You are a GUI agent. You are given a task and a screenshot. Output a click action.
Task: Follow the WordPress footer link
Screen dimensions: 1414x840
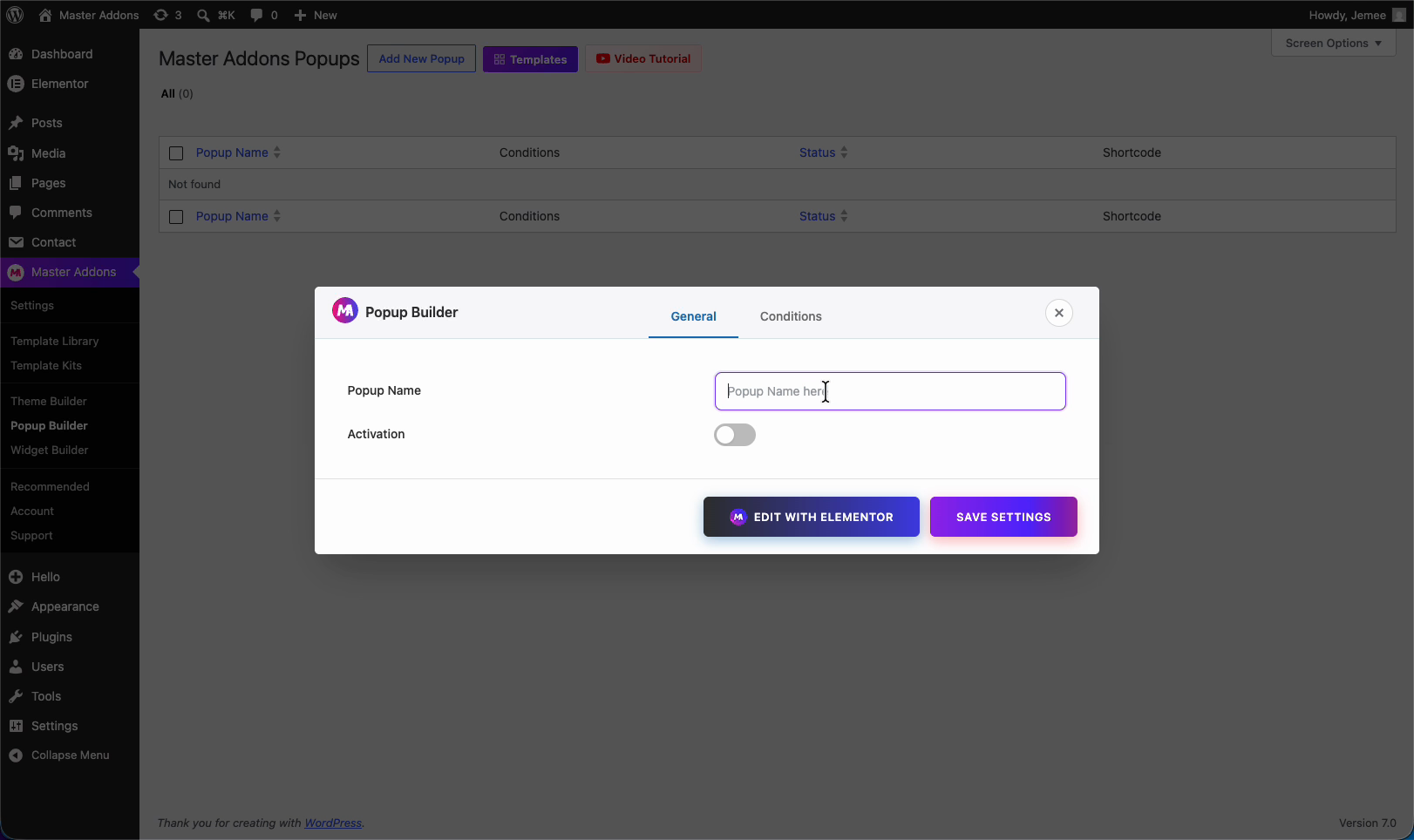[x=333, y=823]
